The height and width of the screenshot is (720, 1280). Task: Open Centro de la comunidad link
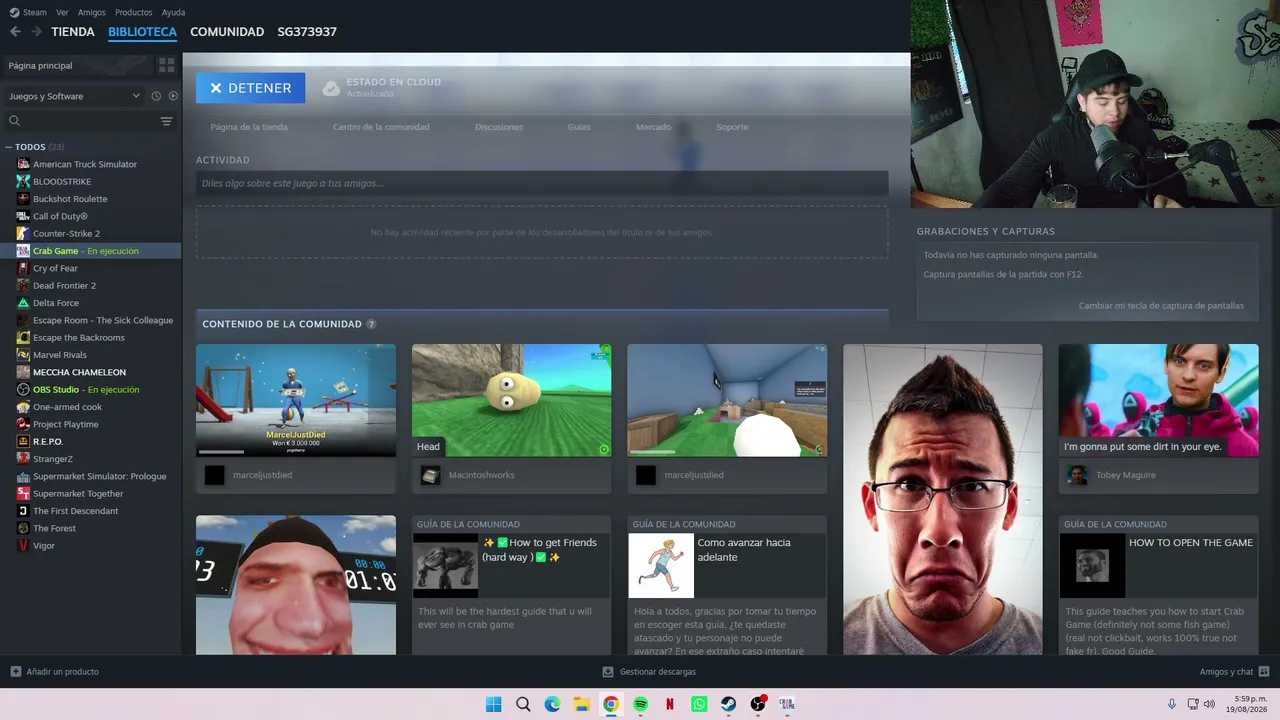(x=381, y=127)
